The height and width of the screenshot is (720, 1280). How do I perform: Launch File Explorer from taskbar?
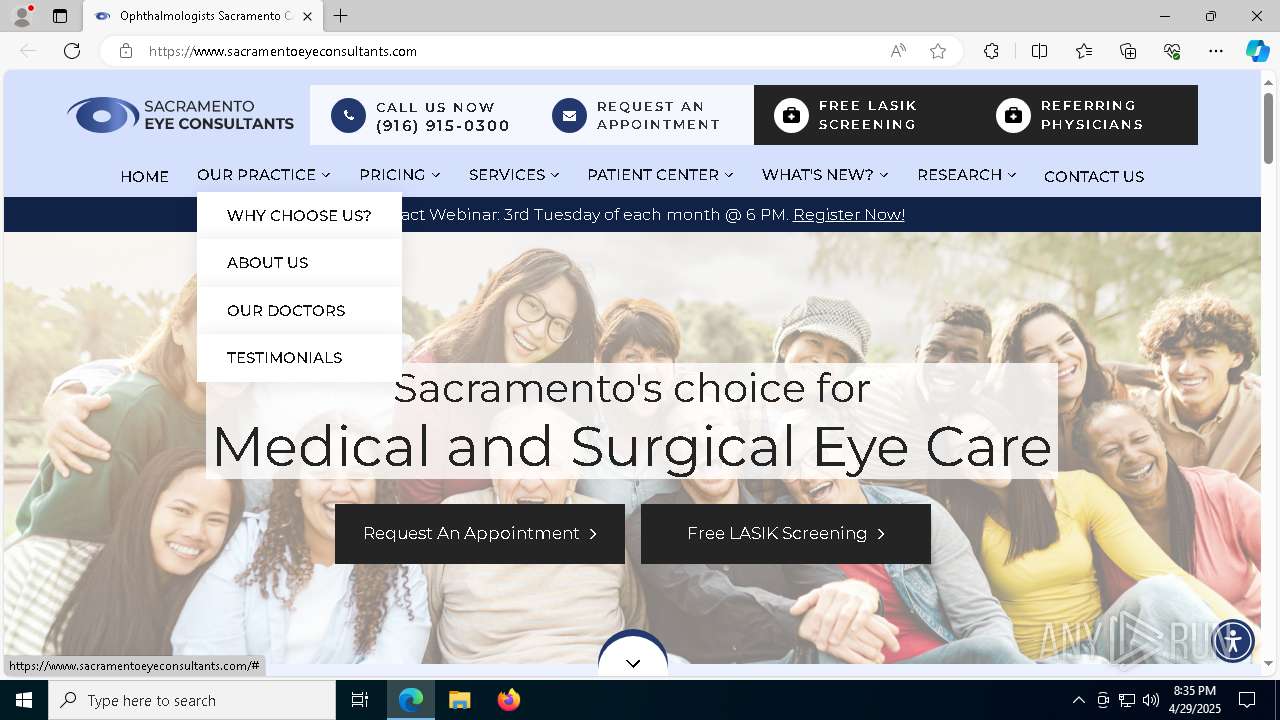coord(460,700)
